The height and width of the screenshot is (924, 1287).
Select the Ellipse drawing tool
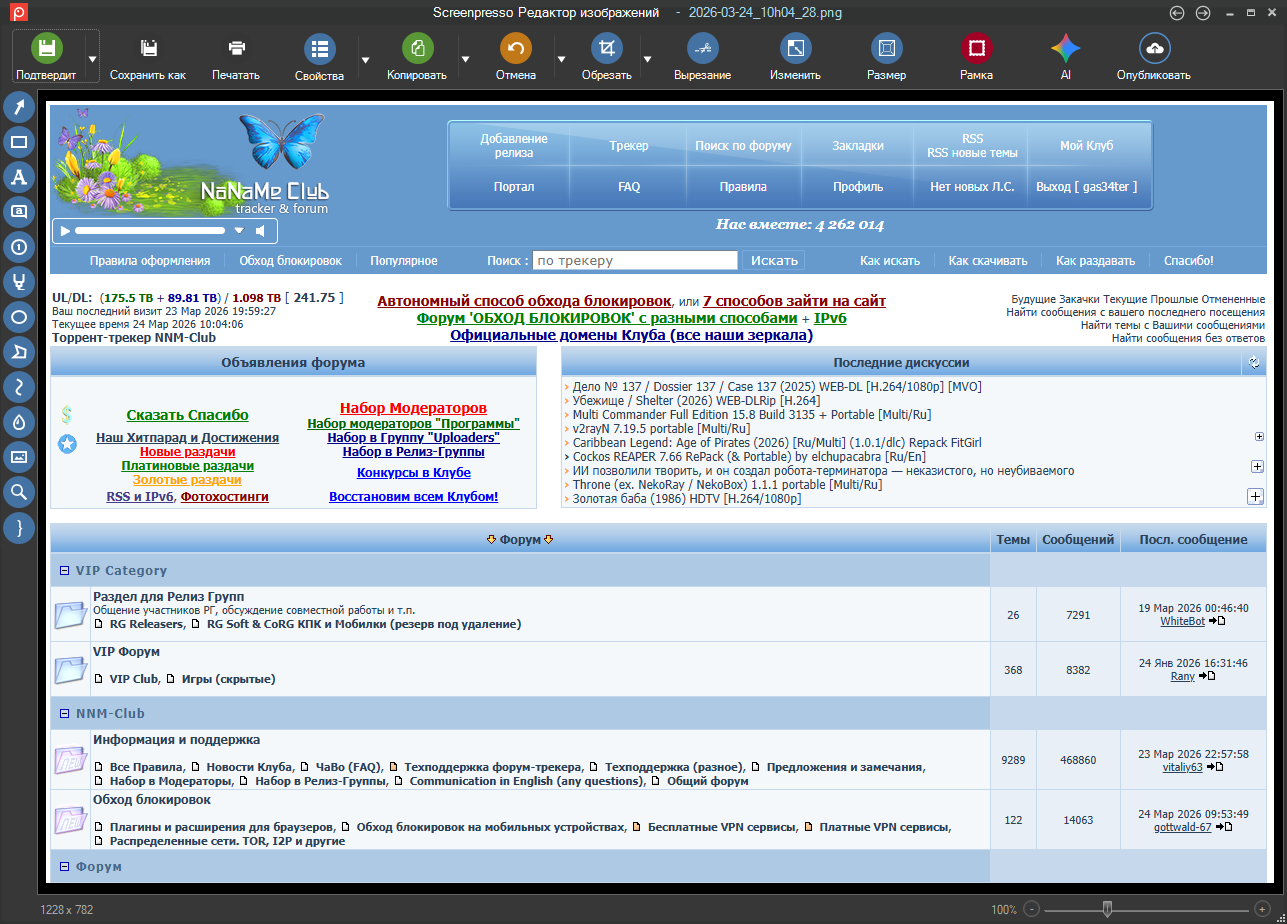[x=19, y=317]
